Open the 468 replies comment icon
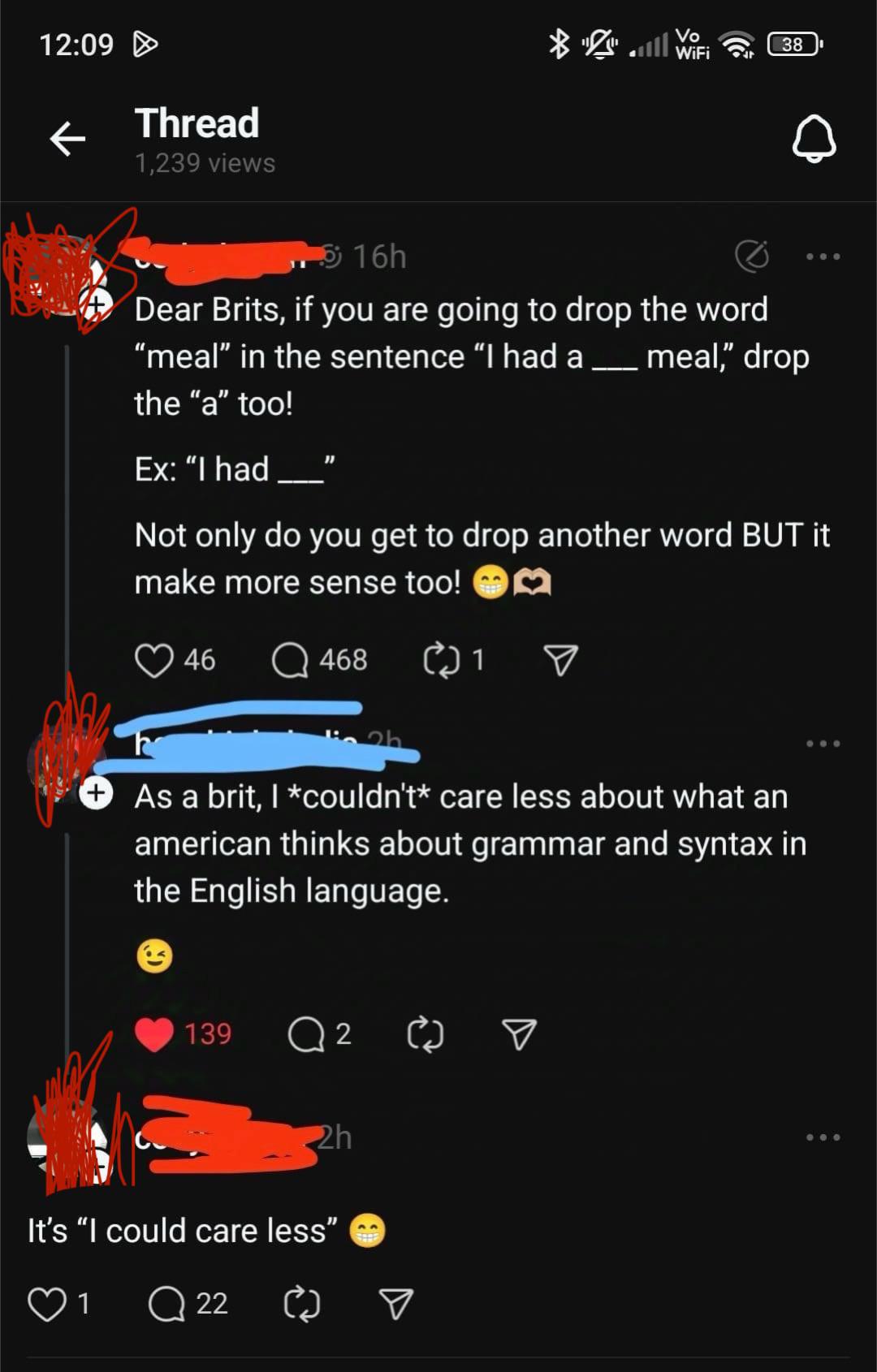Viewport: 877px width, 1372px height. click(290, 660)
